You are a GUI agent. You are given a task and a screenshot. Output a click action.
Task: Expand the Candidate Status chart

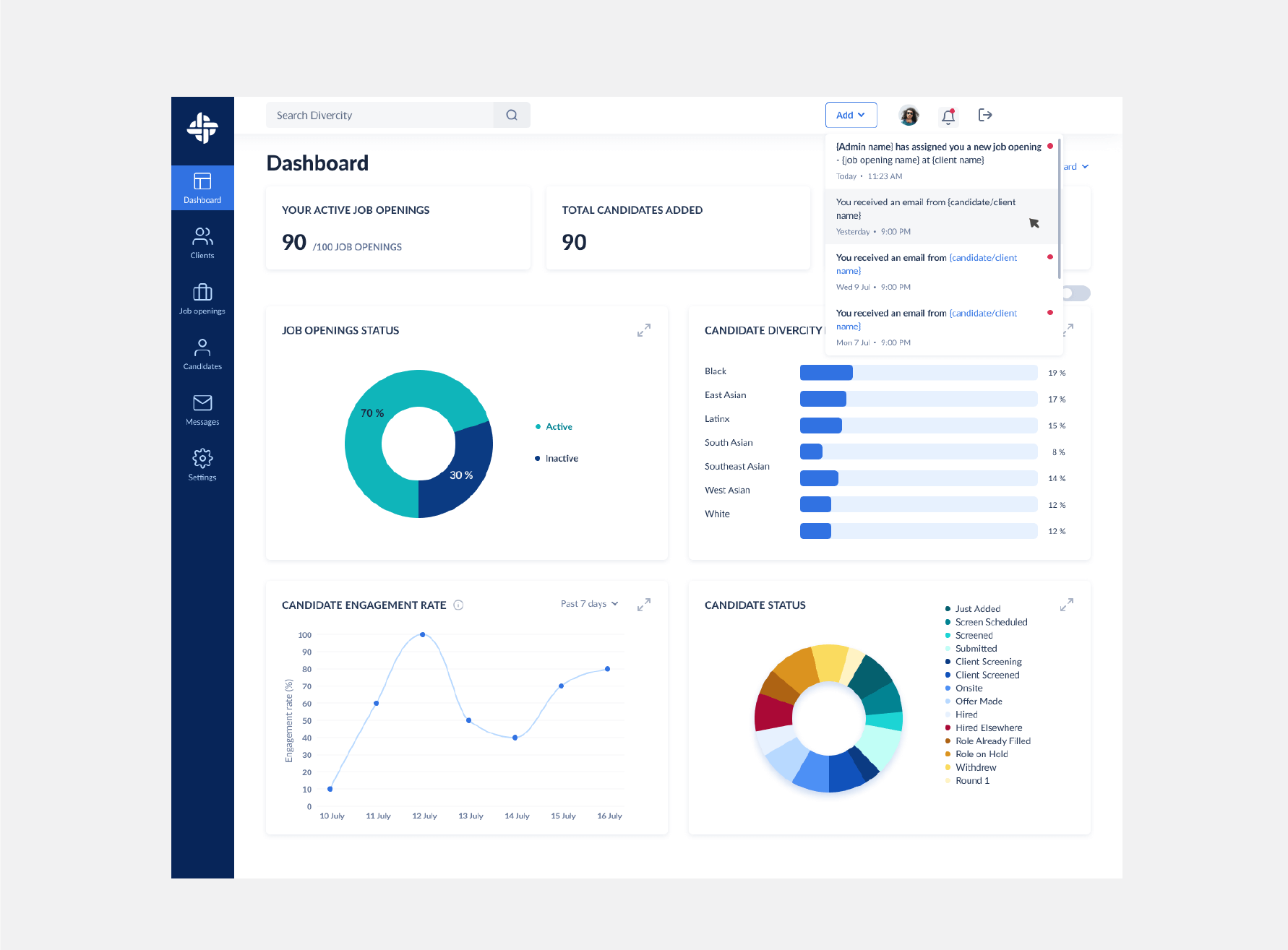1067,605
